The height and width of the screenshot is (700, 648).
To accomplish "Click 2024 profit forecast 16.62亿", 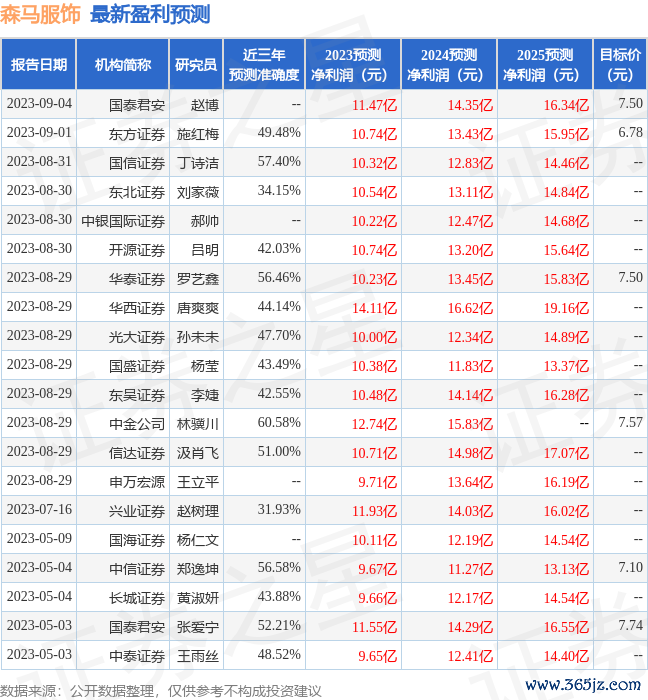I will [x=470, y=308].
